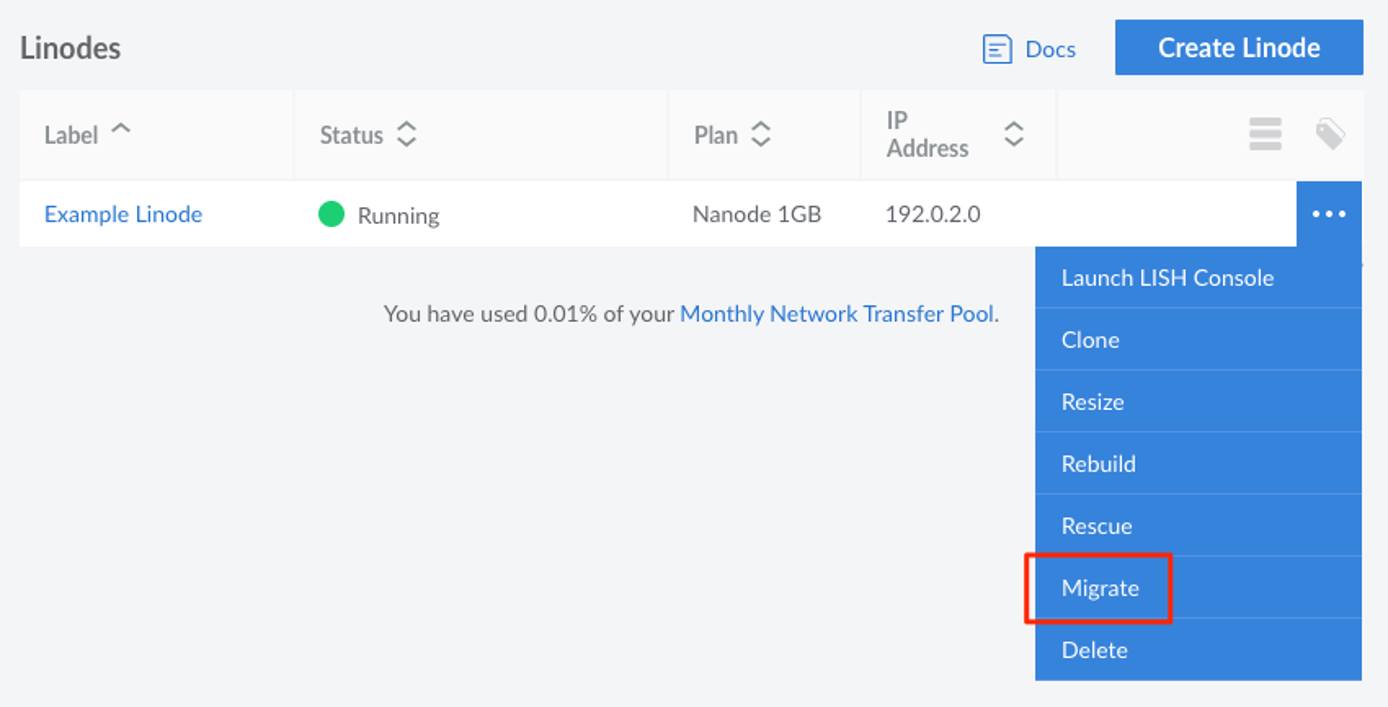Choose Launch LISH Console from the menu
Viewport: 1388px width, 707px height.
tap(1168, 277)
